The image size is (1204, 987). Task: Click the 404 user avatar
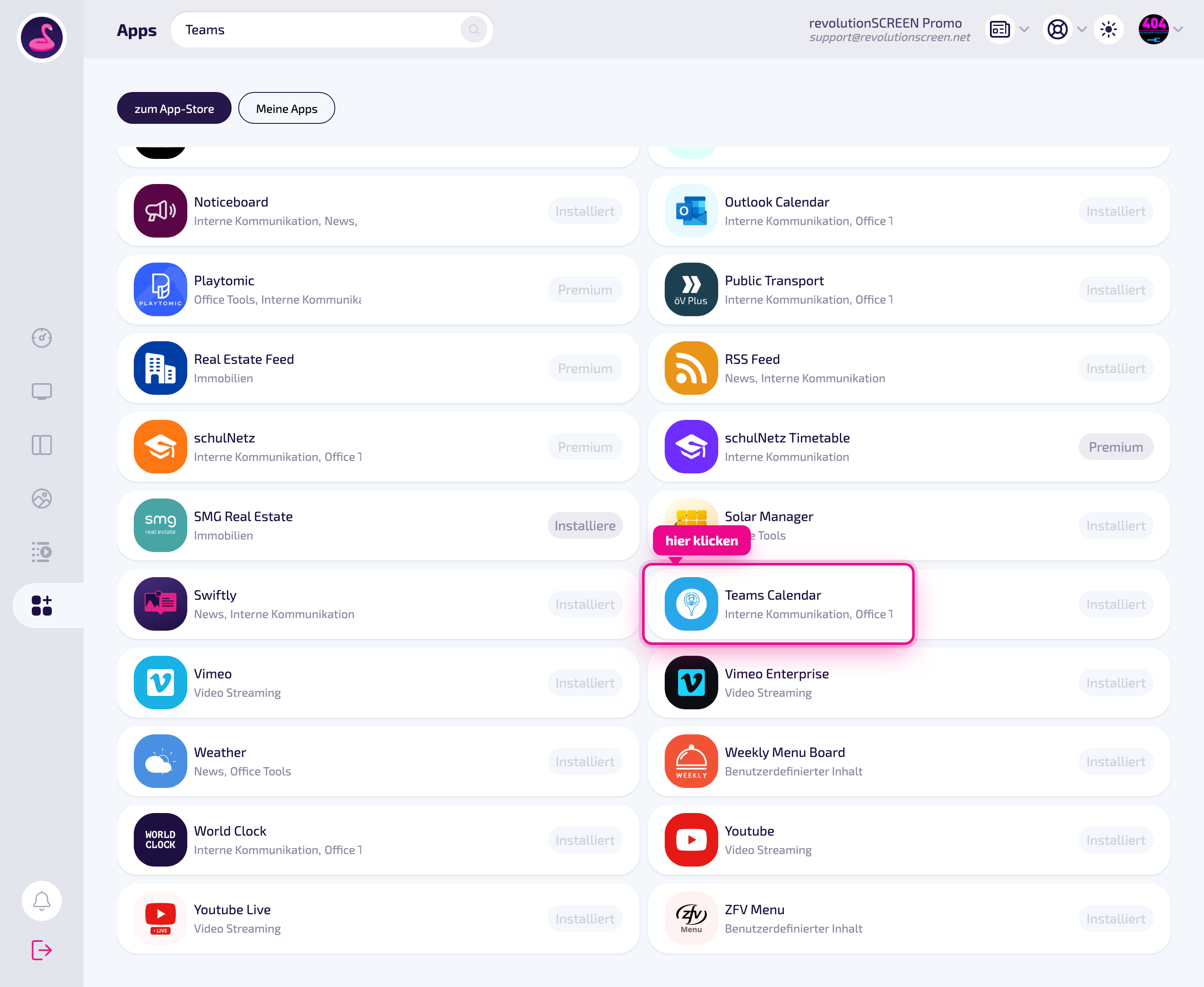pyautogui.click(x=1153, y=30)
